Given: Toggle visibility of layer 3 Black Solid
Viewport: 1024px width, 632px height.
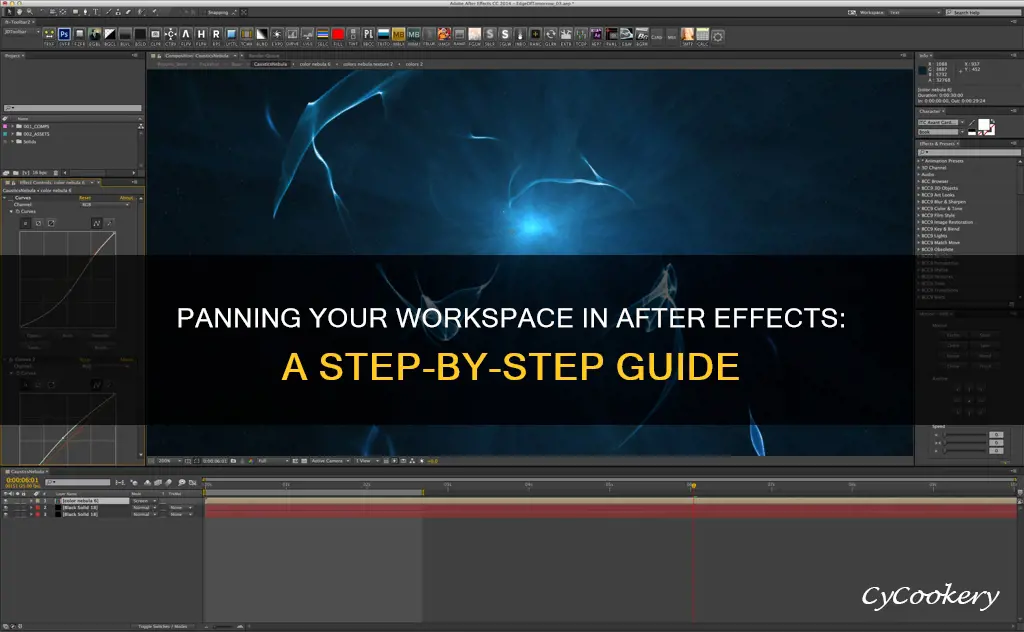Looking at the screenshot, I should [x=6, y=514].
